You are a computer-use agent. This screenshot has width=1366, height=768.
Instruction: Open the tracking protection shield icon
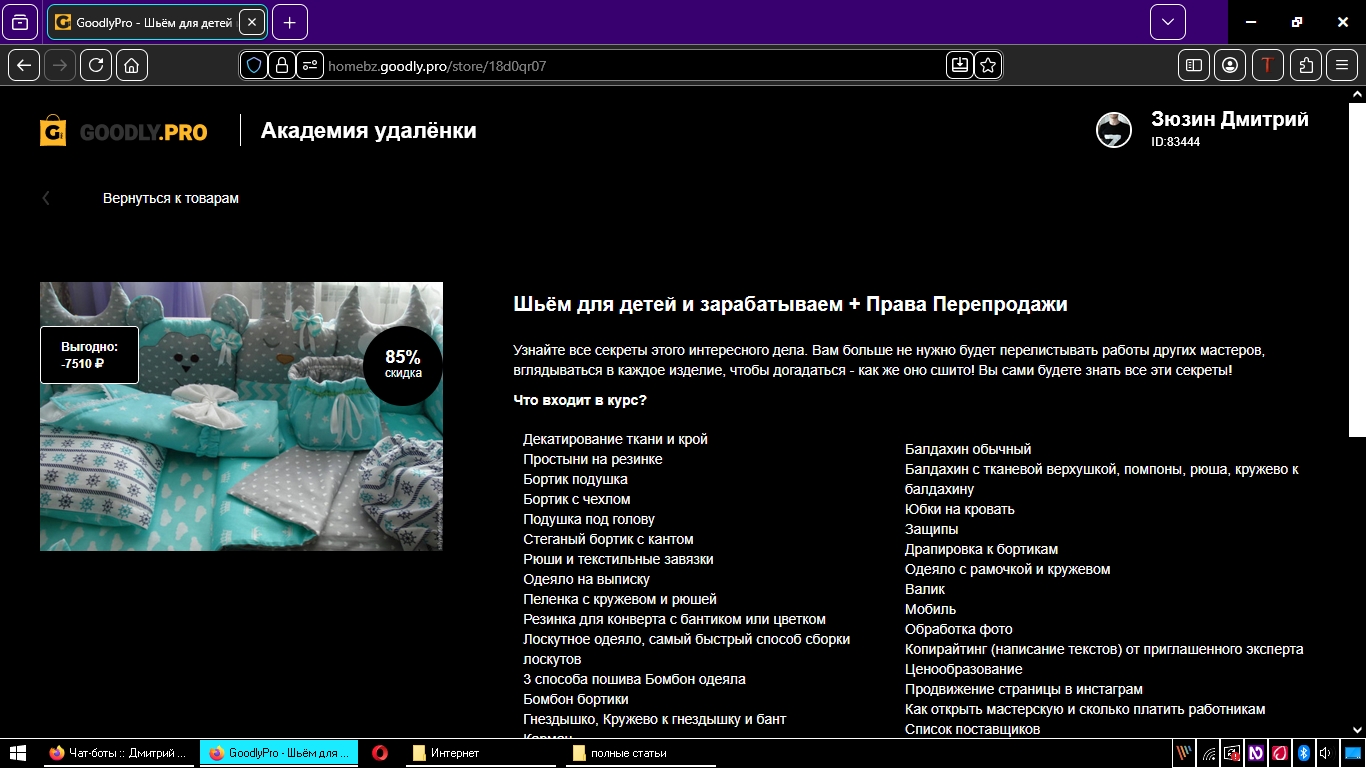pos(254,65)
